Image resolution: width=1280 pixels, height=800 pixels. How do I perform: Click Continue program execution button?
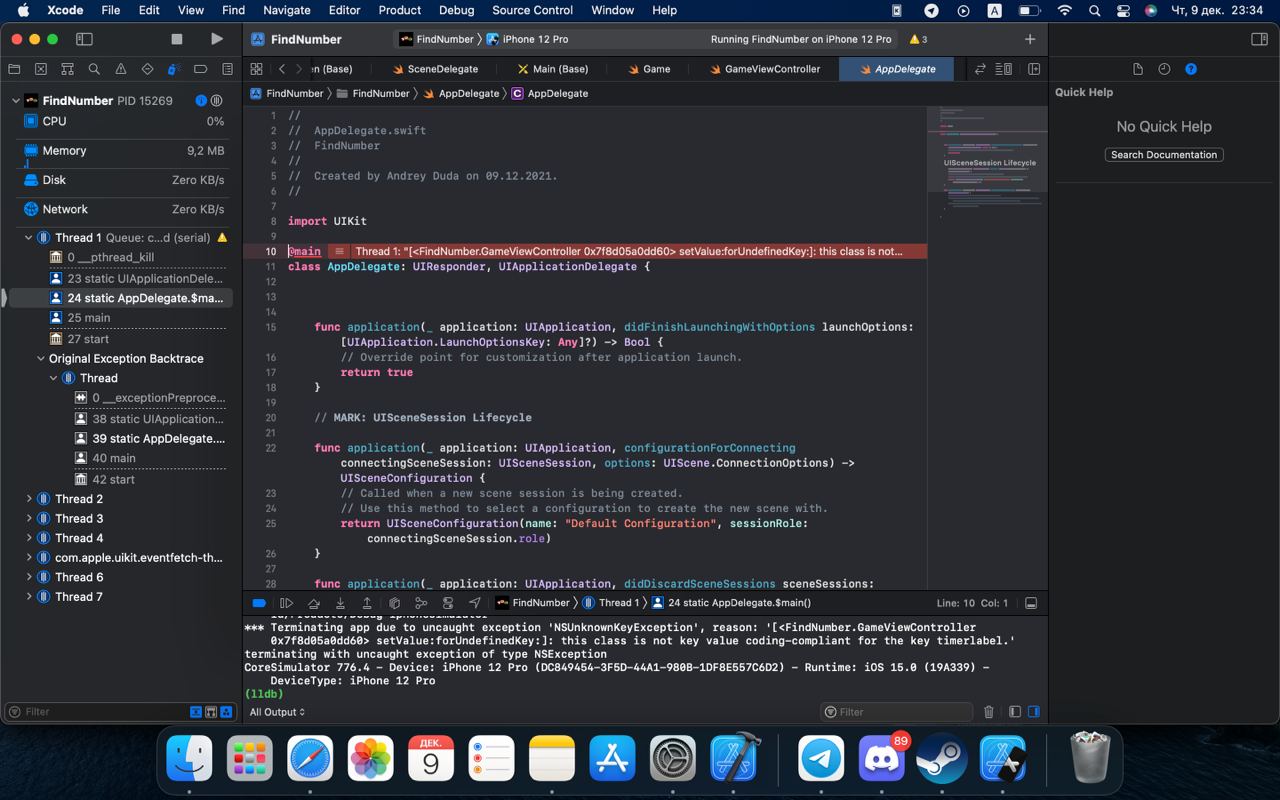(x=286, y=603)
